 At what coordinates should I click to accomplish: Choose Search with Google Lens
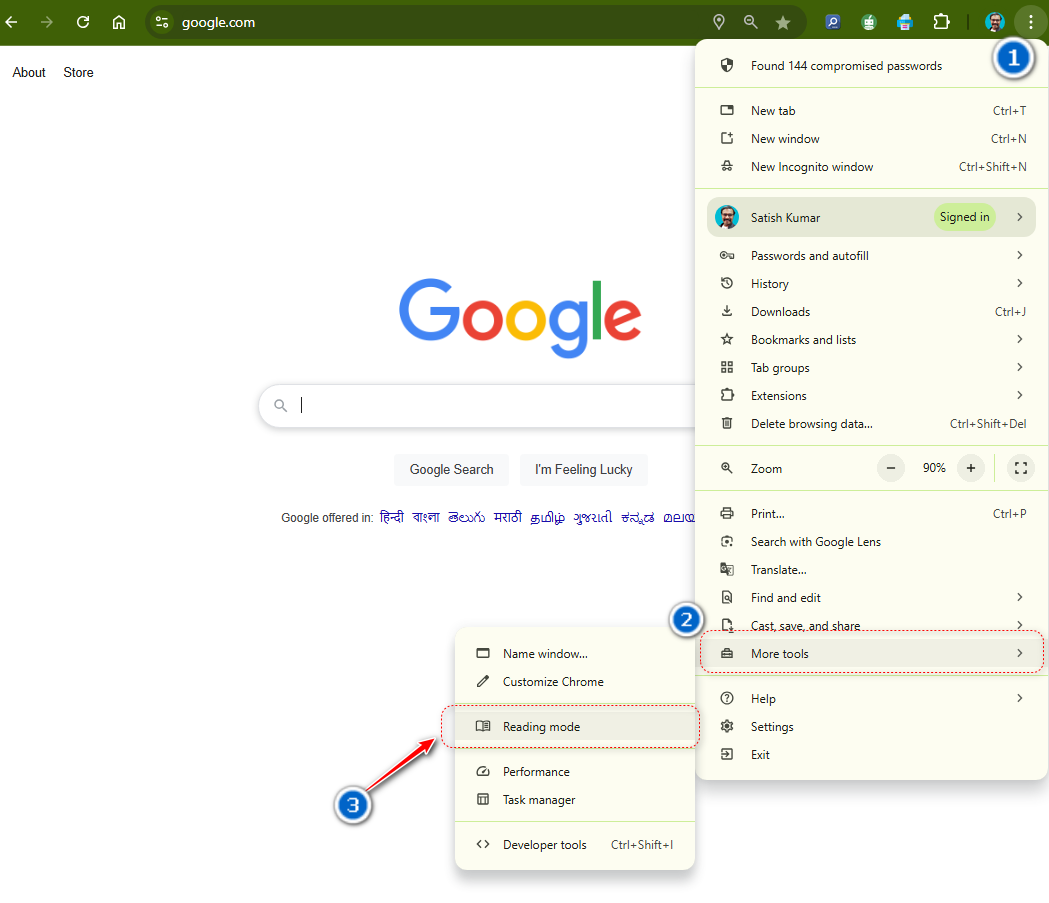(872, 542)
